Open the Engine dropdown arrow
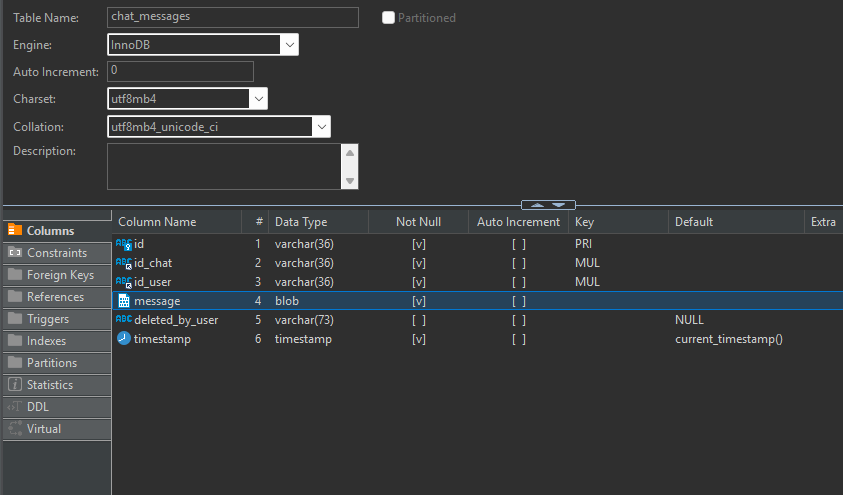Image resolution: width=843 pixels, height=495 pixels. [x=289, y=45]
